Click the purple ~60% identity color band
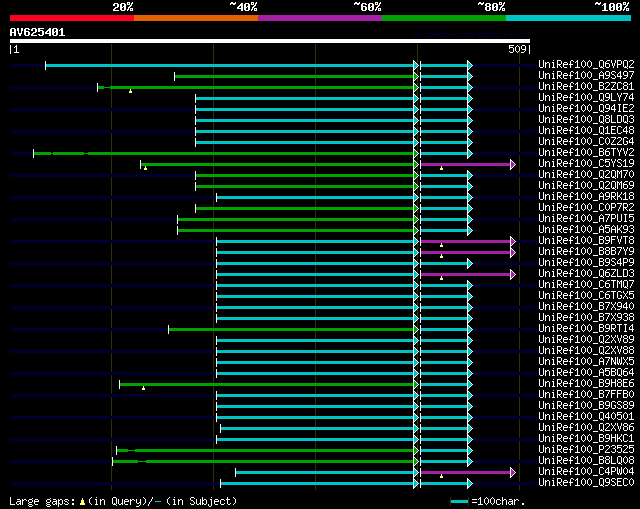Screen dimensions: 640x509 coord(320,18)
